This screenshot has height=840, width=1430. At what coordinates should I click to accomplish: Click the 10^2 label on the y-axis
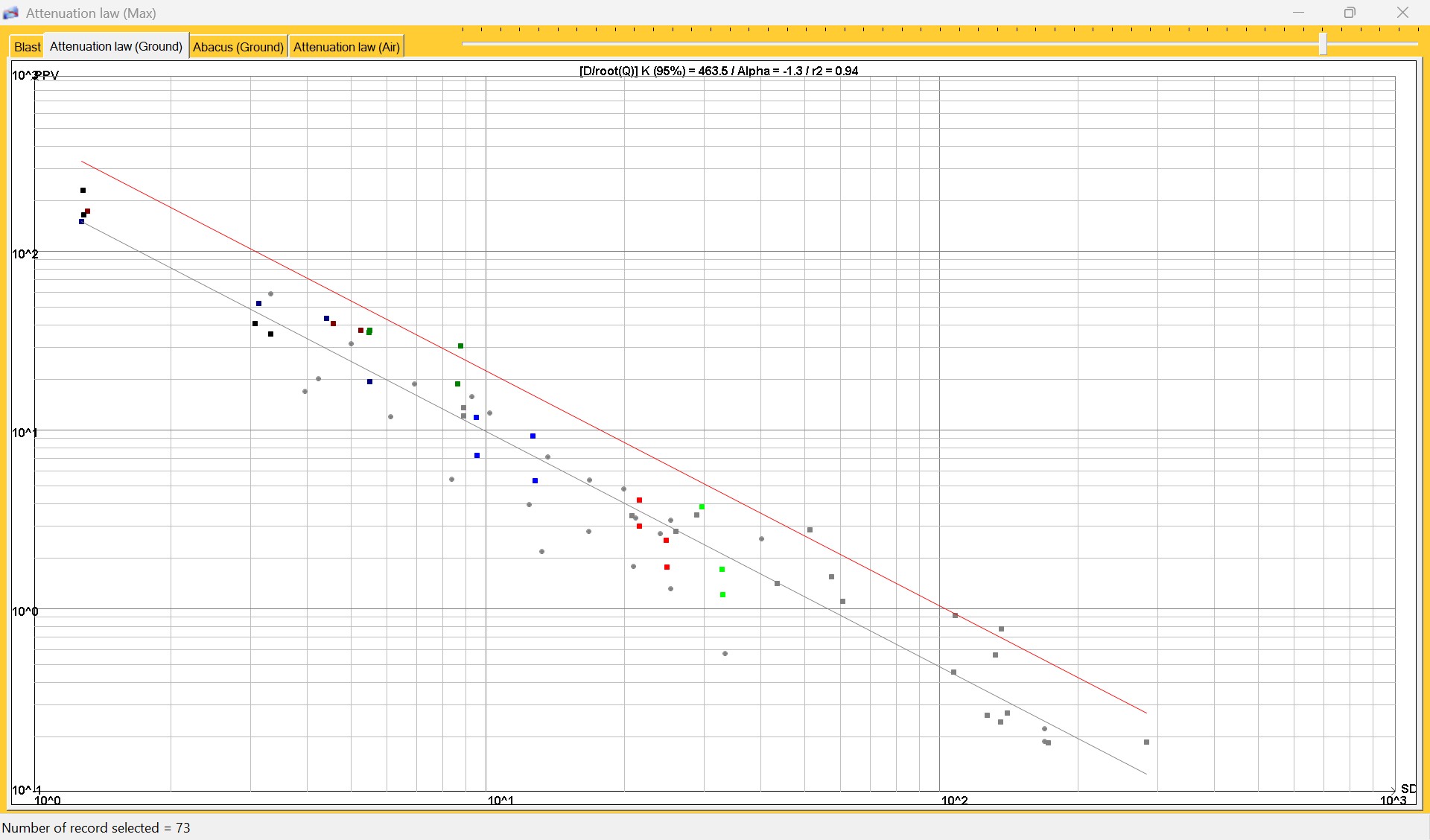tap(25, 254)
